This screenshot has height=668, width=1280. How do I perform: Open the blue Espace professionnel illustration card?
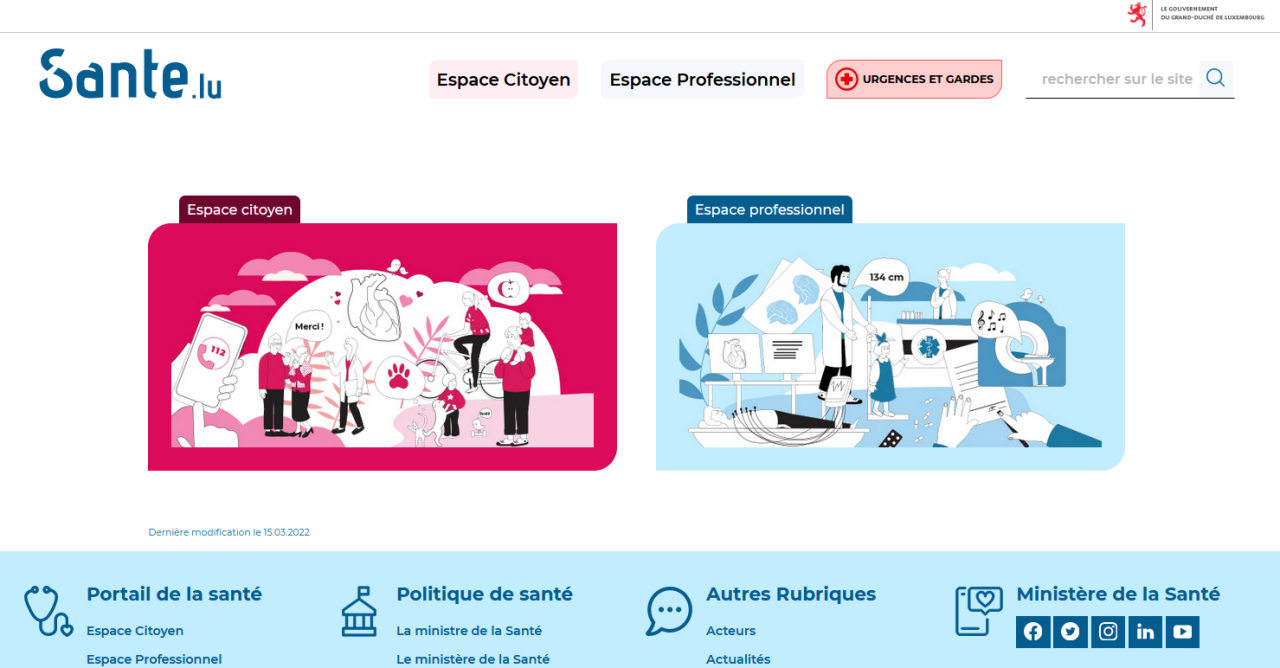click(890, 346)
